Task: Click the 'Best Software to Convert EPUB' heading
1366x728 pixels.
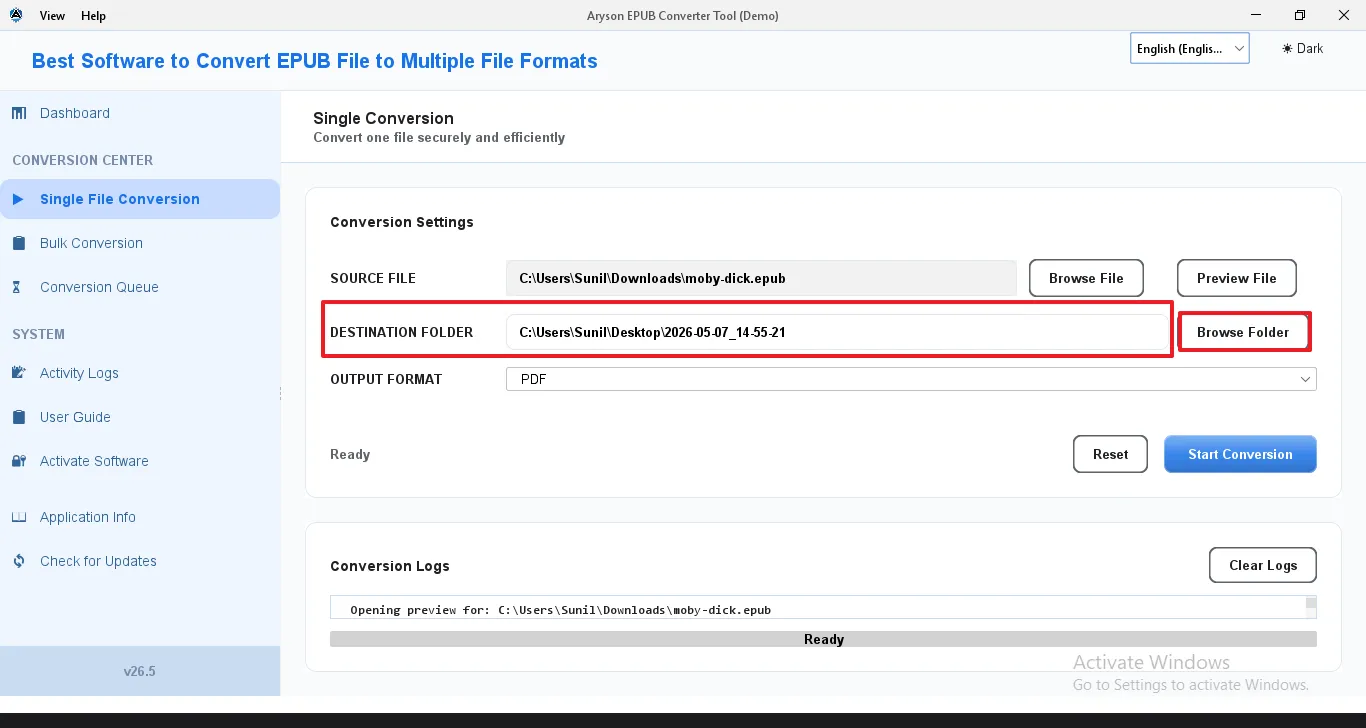Action: pos(315,61)
